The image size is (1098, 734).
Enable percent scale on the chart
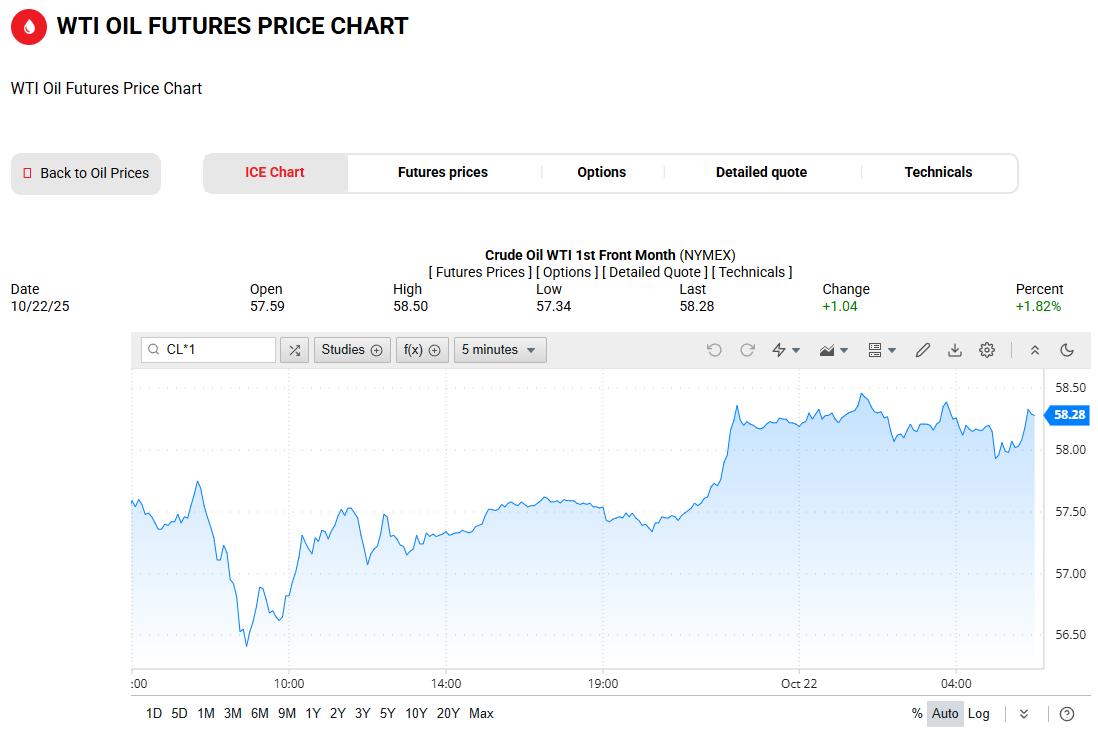pyautogui.click(x=917, y=713)
